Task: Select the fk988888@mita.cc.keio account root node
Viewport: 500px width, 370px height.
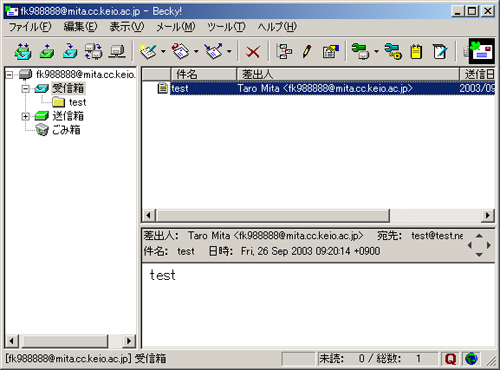Action: (x=86, y=74)
